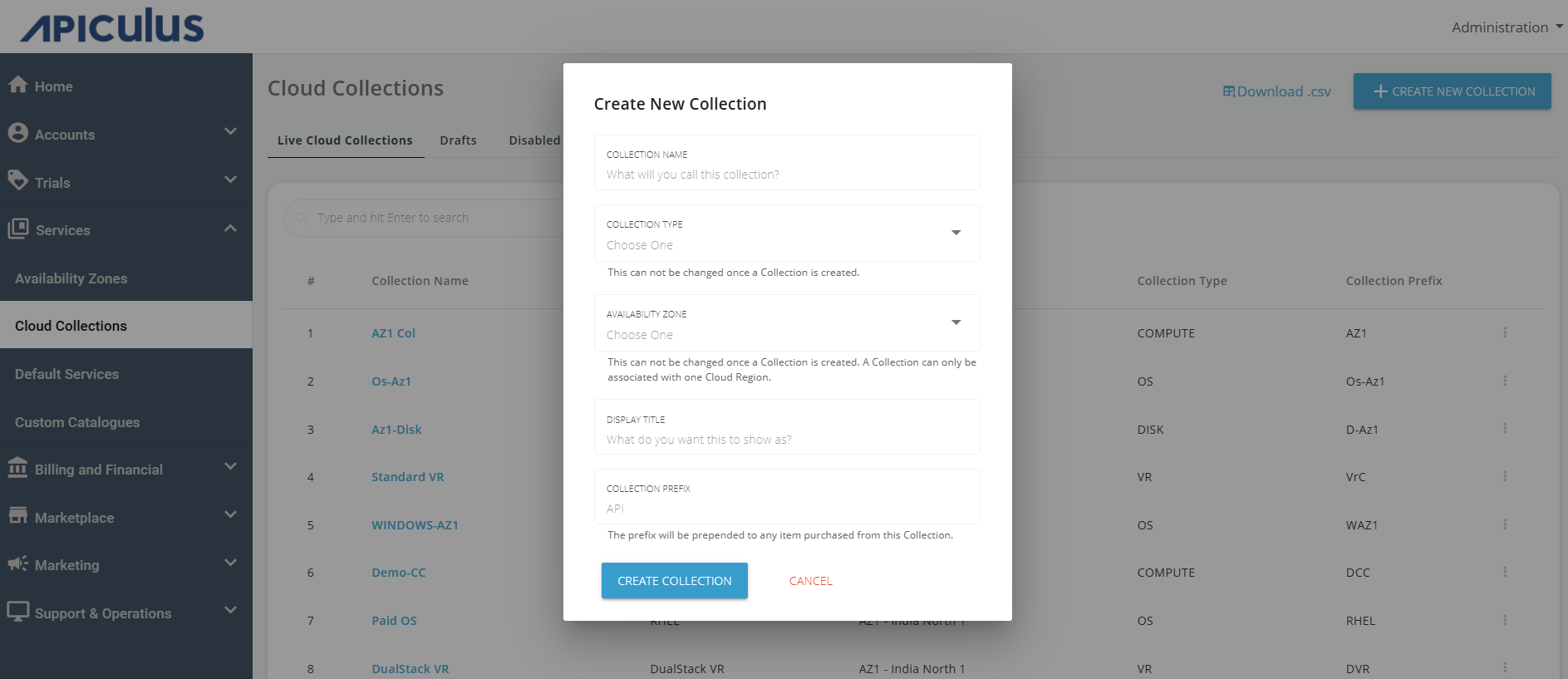This screenshot has width=1568, height=679.
Task: Collapse the Services sidebar section
Action: click(x=230, y=229)
